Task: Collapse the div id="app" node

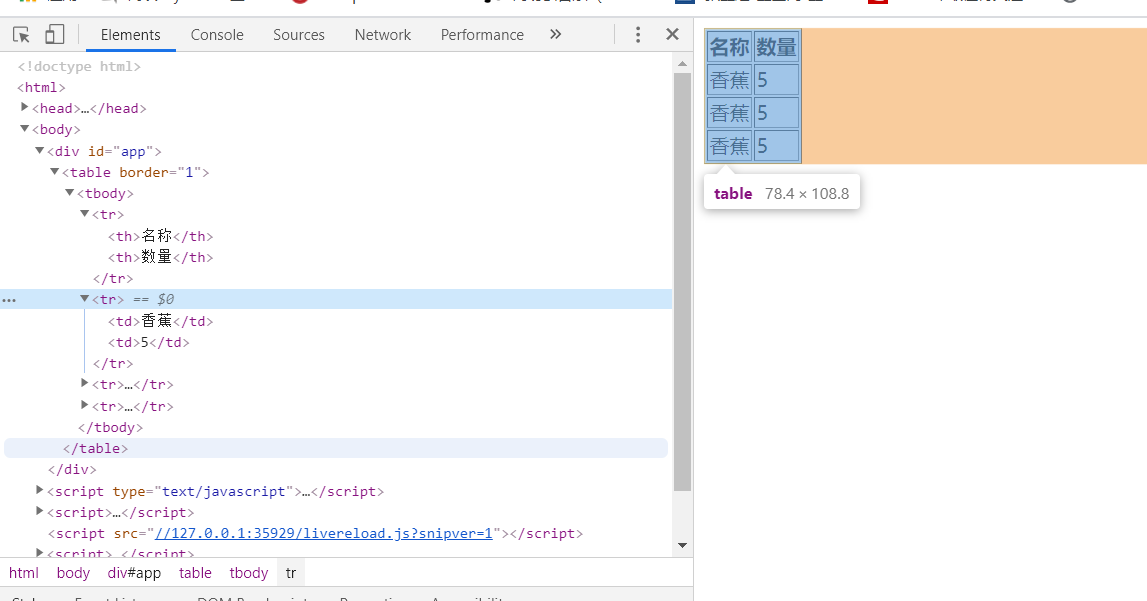Action: tap(40, 151)
